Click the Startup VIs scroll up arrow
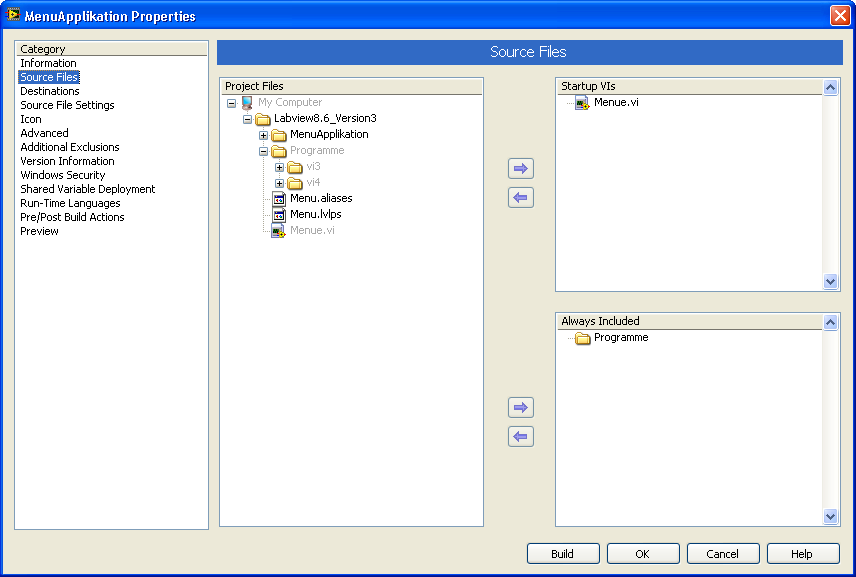The image size is (856, 577). (830, 87)
